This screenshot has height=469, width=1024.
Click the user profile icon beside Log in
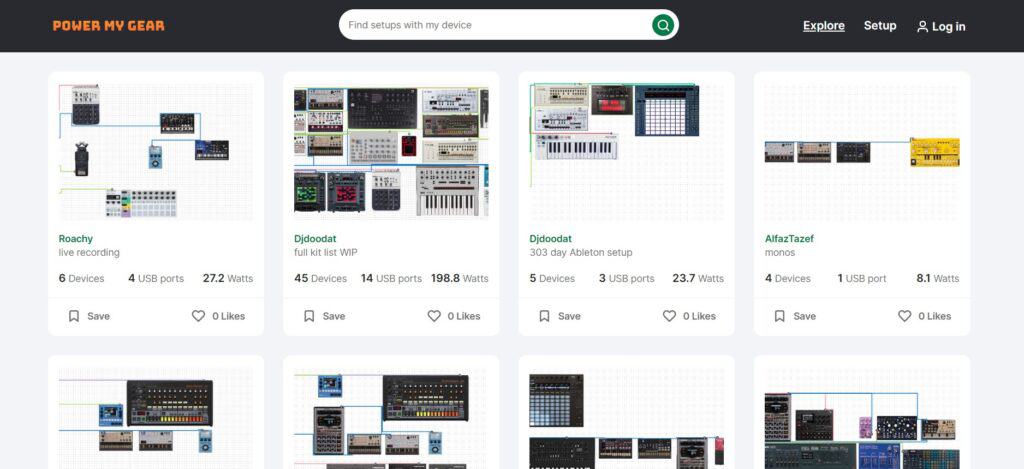tap(922, 27)
